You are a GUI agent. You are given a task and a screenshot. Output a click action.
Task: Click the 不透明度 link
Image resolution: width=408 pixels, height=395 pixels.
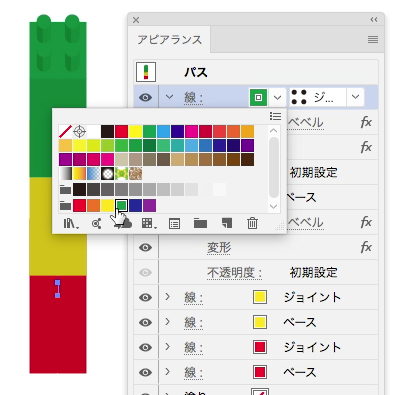tap(234, 273)
